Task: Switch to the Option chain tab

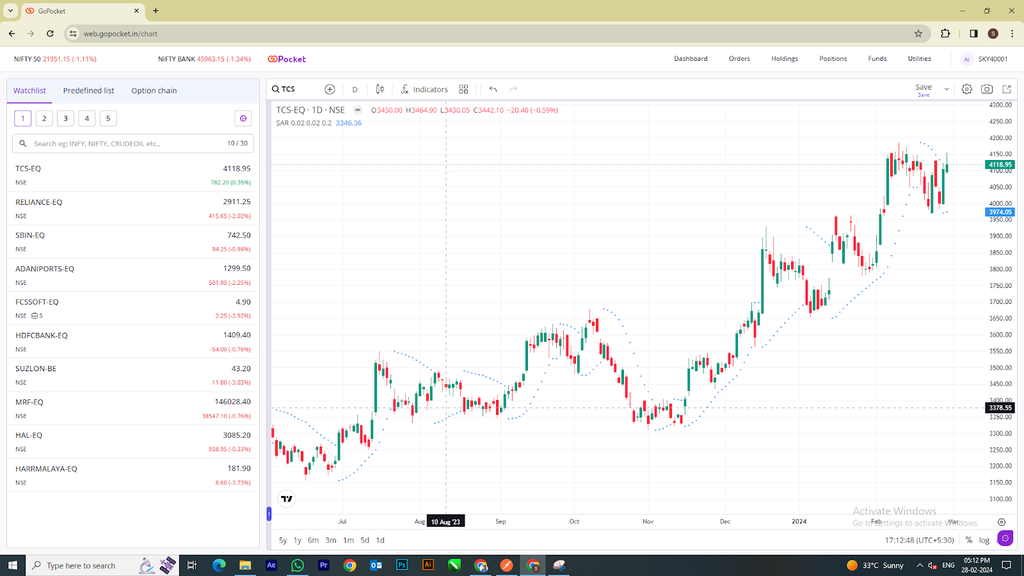Action: (154, 91)
